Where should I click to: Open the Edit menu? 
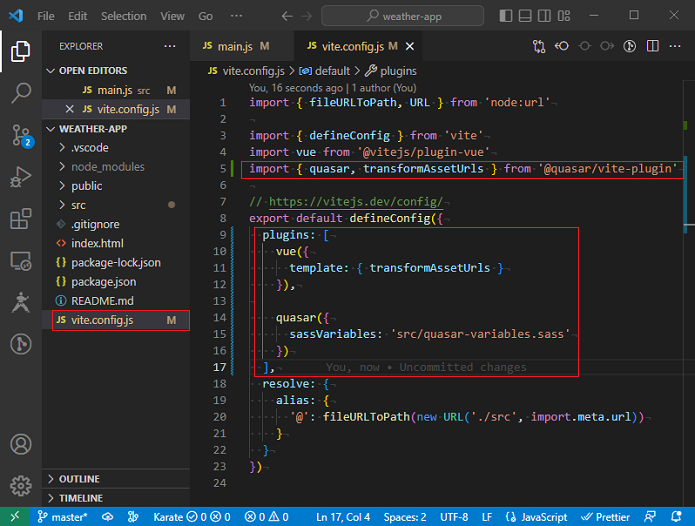[x=78, y=16]
